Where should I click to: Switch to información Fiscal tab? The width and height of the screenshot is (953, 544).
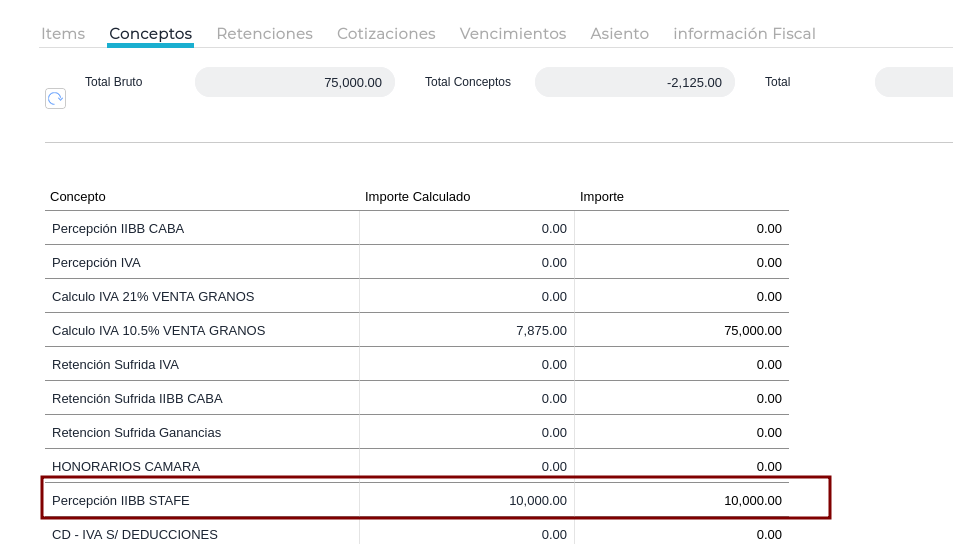tap(745, 33)
